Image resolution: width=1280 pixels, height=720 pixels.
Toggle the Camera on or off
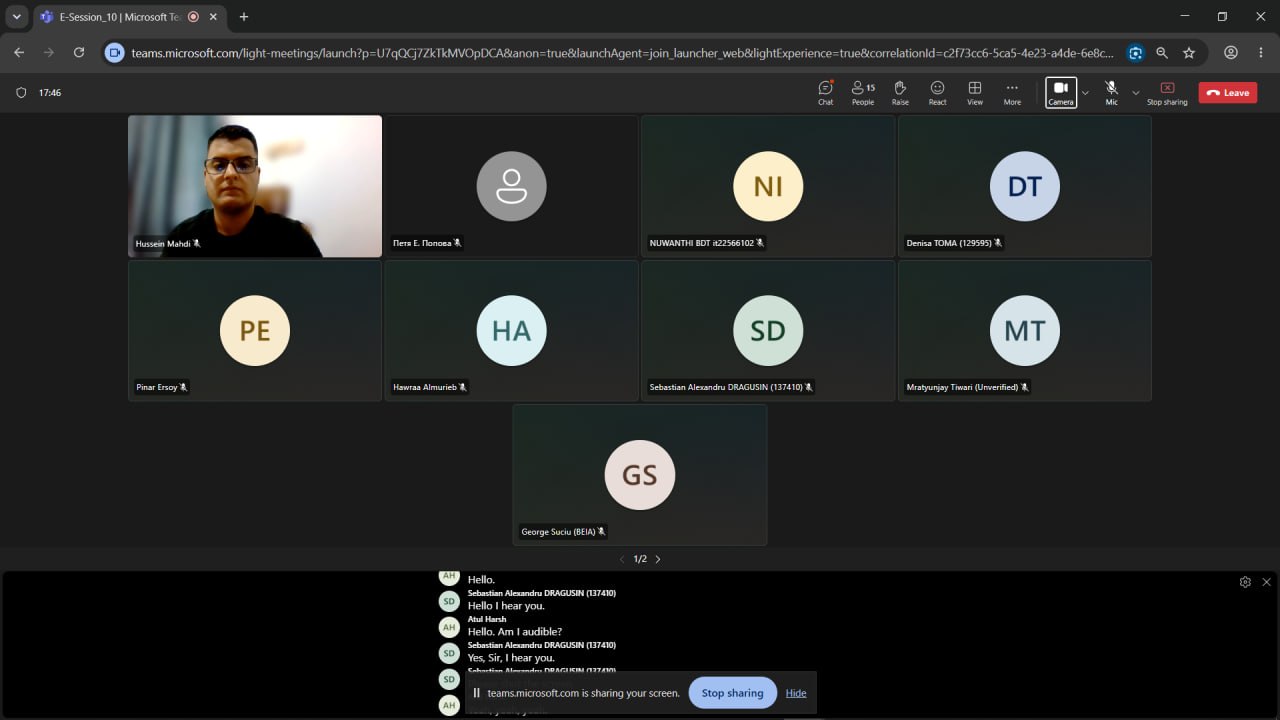1061,93
